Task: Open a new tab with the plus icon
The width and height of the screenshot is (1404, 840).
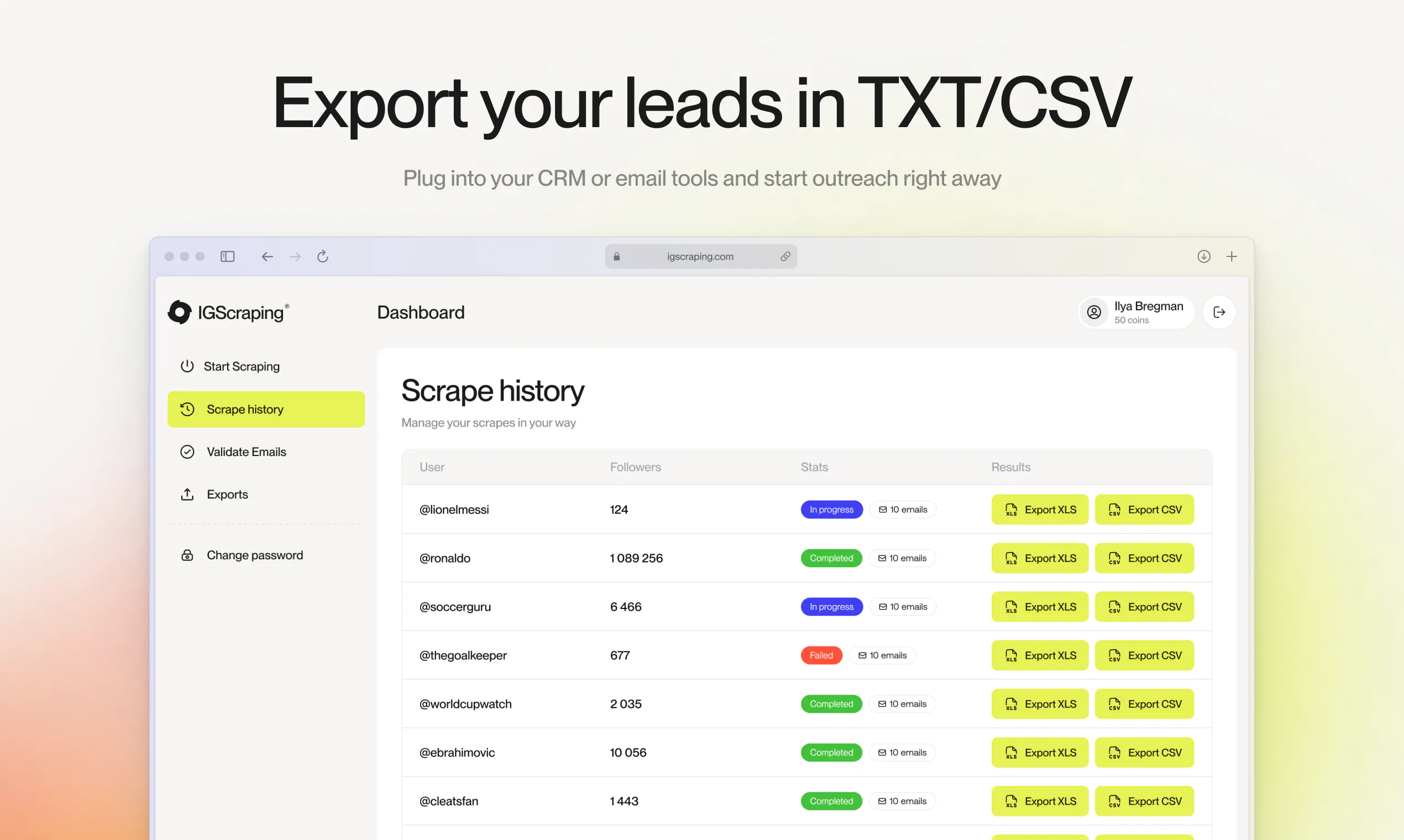Action: click(x=1232, y=256)
